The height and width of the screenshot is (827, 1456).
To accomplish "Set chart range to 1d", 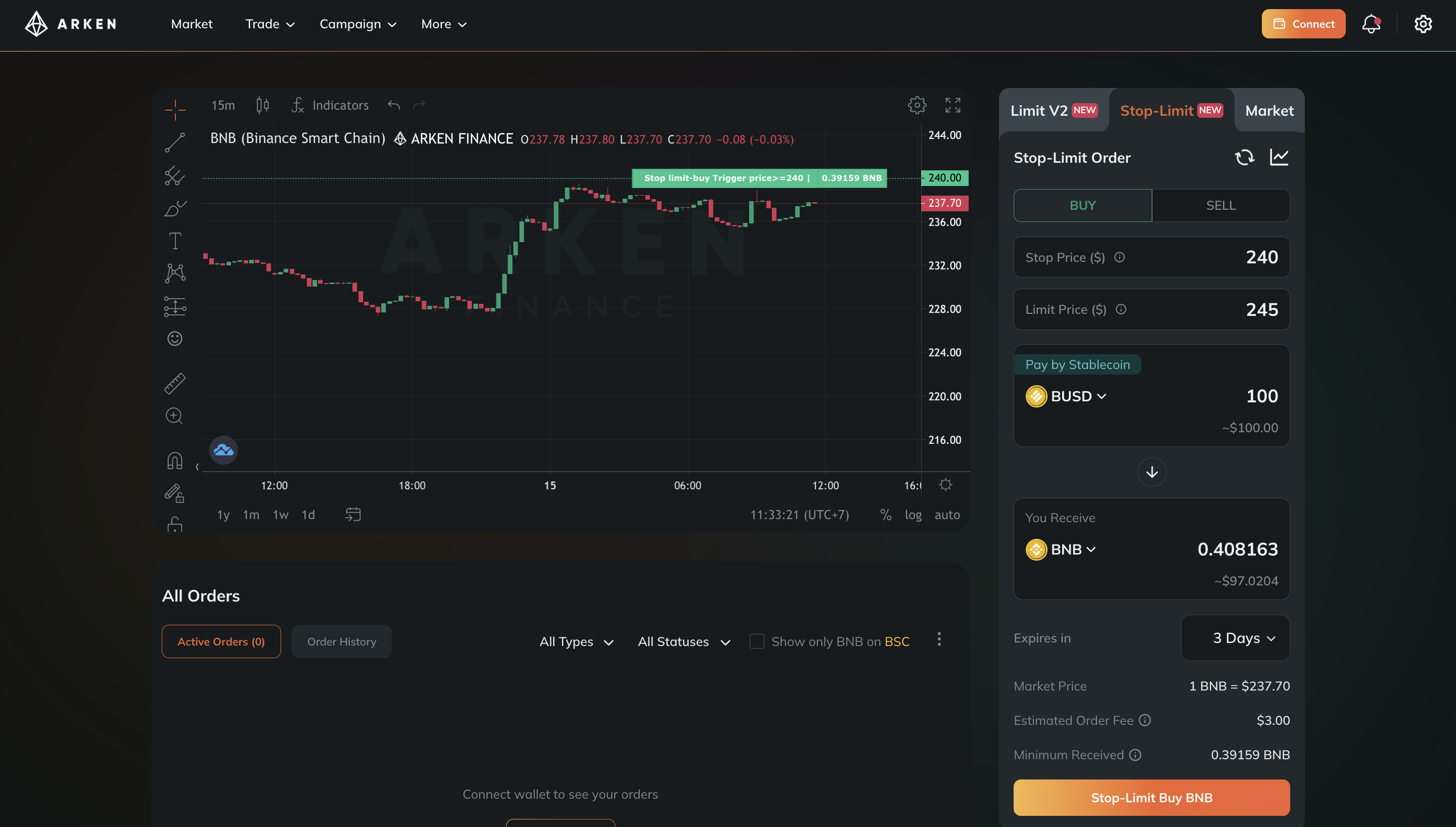I will point(308,515).
